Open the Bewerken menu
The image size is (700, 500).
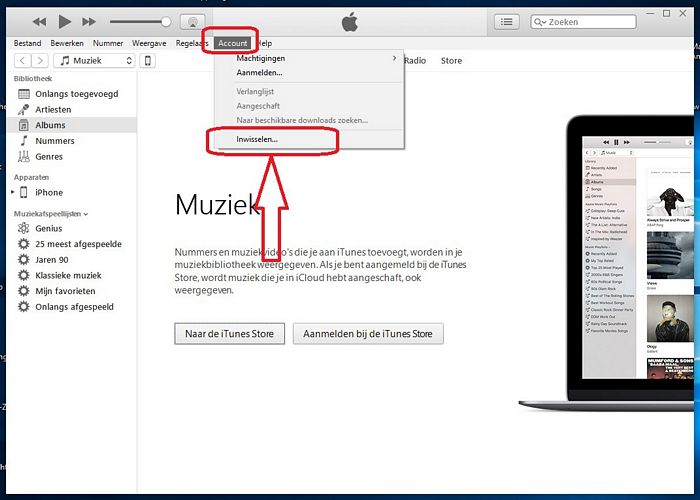67,43
